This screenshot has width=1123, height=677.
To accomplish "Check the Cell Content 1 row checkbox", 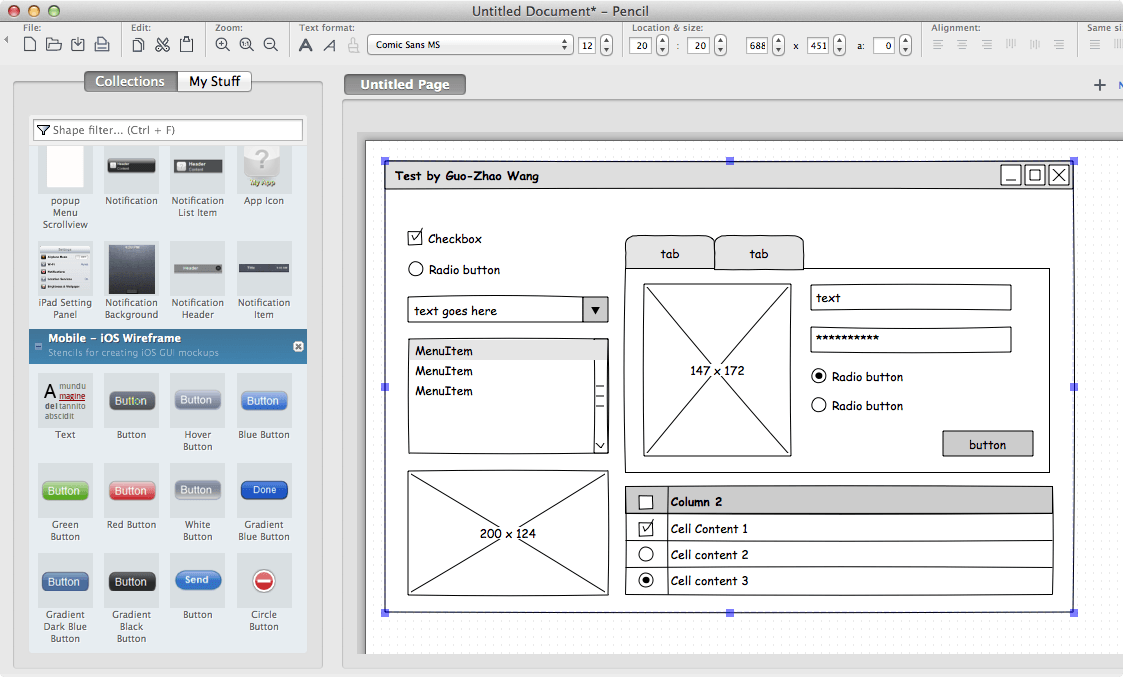I will 646,528.
